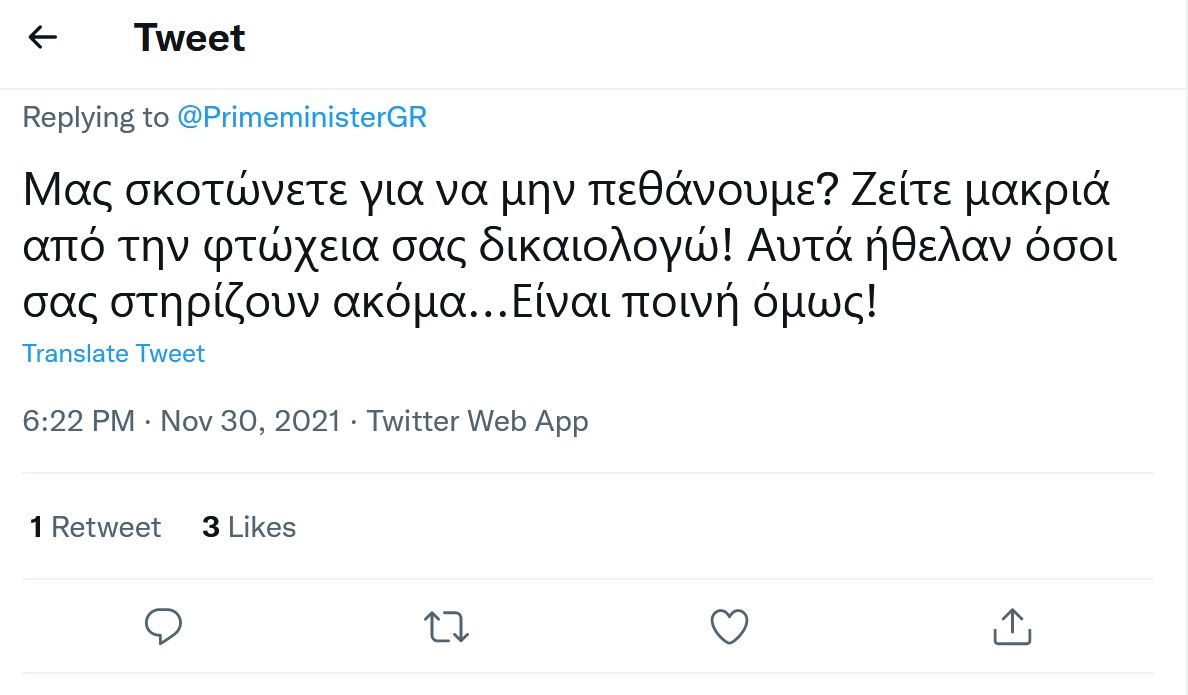Click the Nov 30, 2021 date
The width and height of the screenshot is (1188, 695).
pyautogui.click(x=250, y=421)
